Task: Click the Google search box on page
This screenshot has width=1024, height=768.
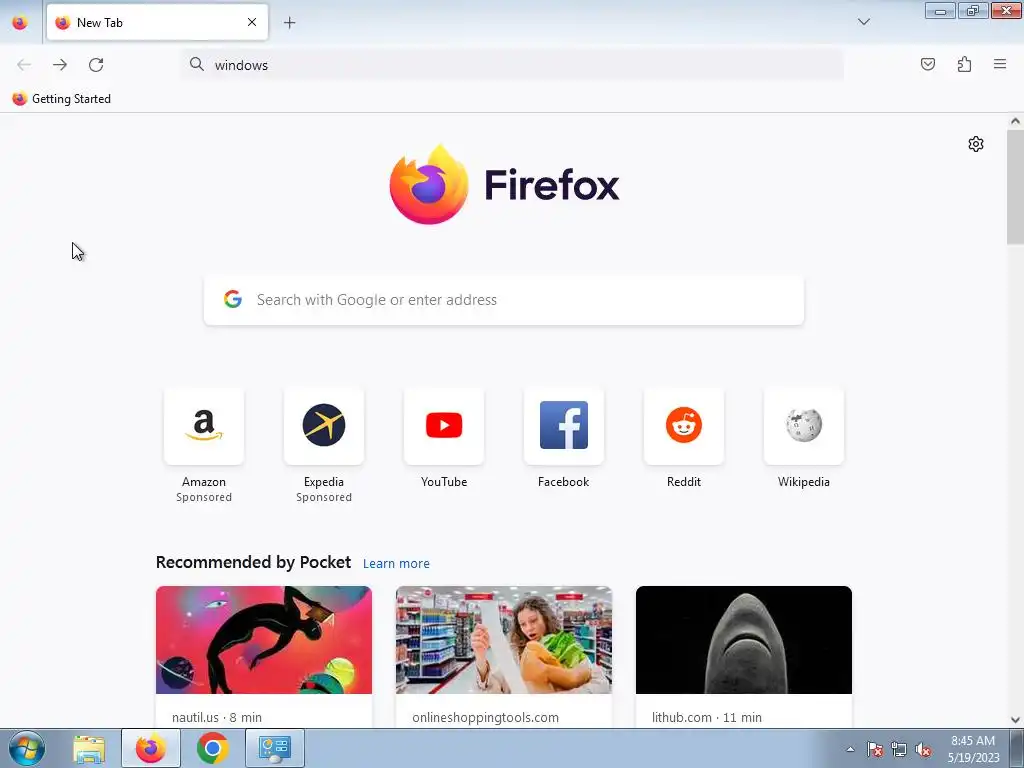Action: pos(504,300)
